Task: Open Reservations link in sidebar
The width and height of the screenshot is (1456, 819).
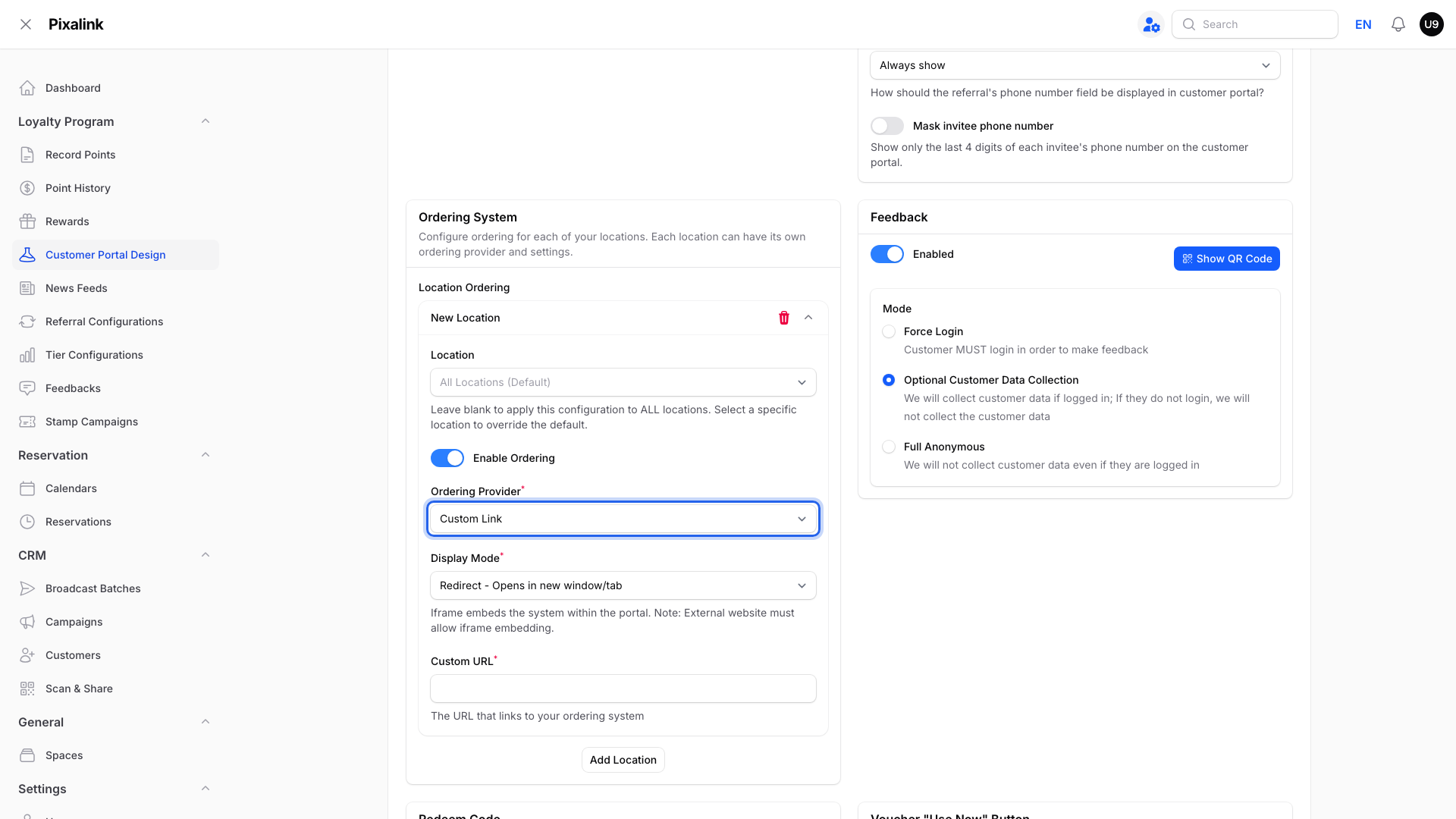Action: [x=115, y=522]
